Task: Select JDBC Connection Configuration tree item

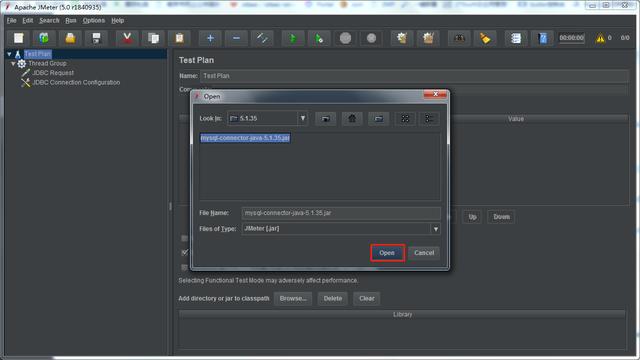Action: (x=76, y=82)
